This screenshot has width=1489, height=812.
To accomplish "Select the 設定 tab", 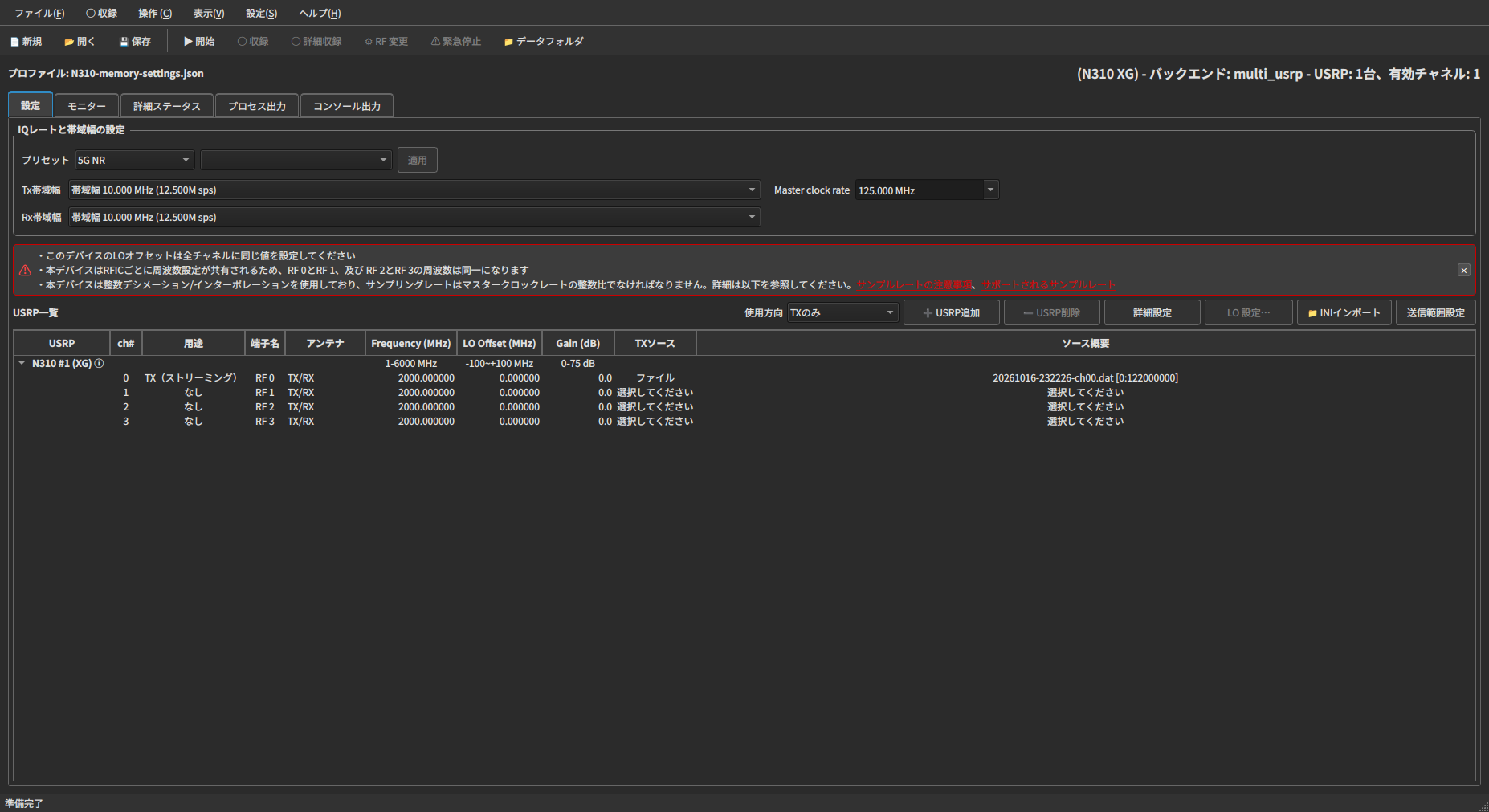I will (31, 105).
